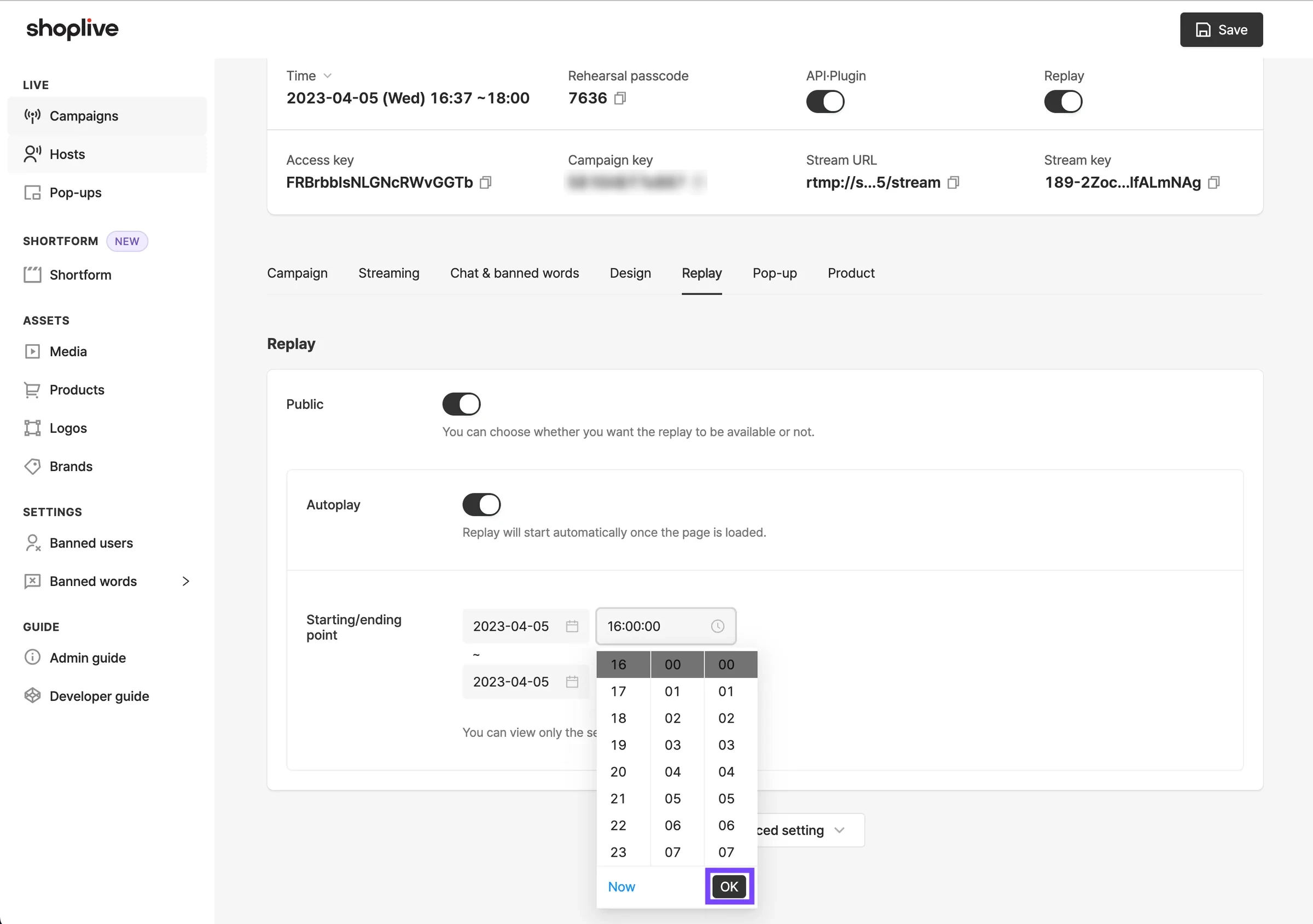Open the Logos assets page

point(107,428)
